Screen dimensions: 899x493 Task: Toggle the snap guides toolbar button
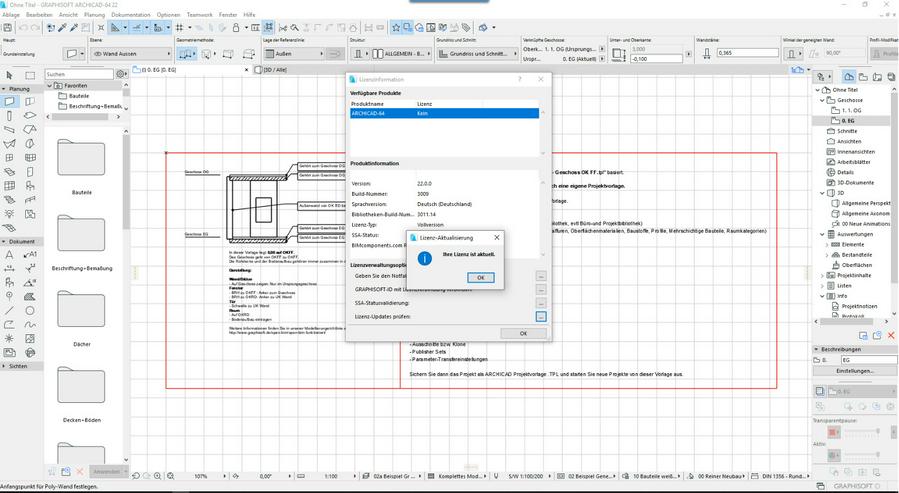[x=136, y=28]
